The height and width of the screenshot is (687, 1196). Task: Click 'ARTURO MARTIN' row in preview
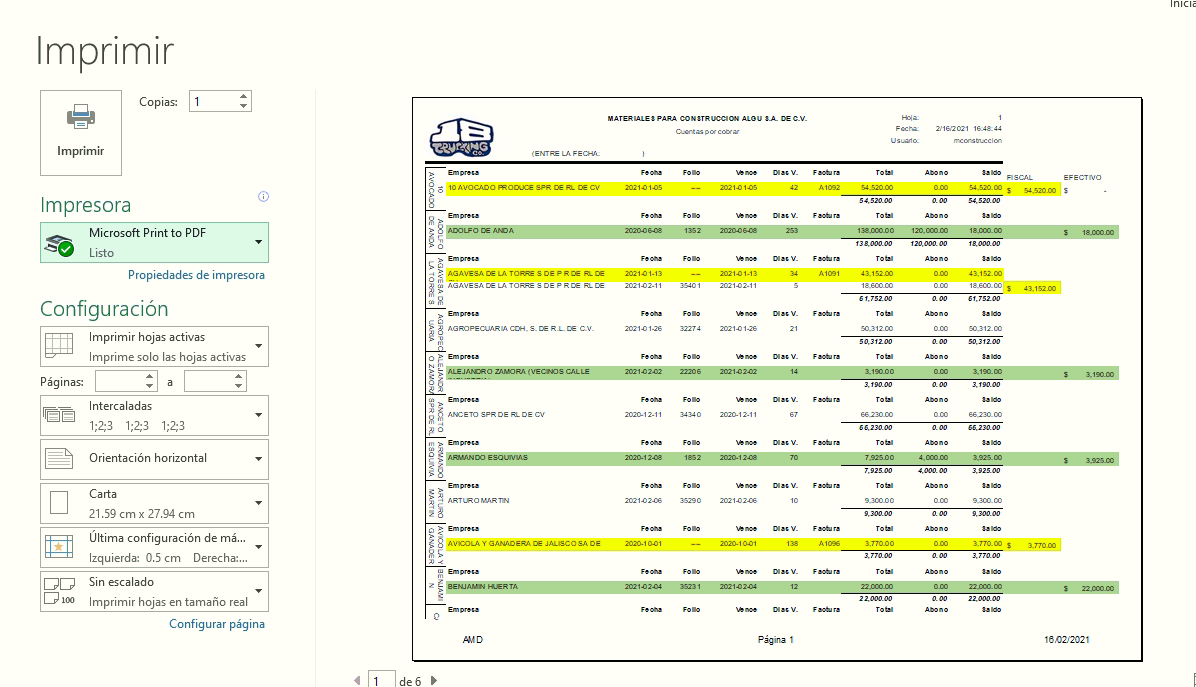pyautogui.click(x=725, y=501)
